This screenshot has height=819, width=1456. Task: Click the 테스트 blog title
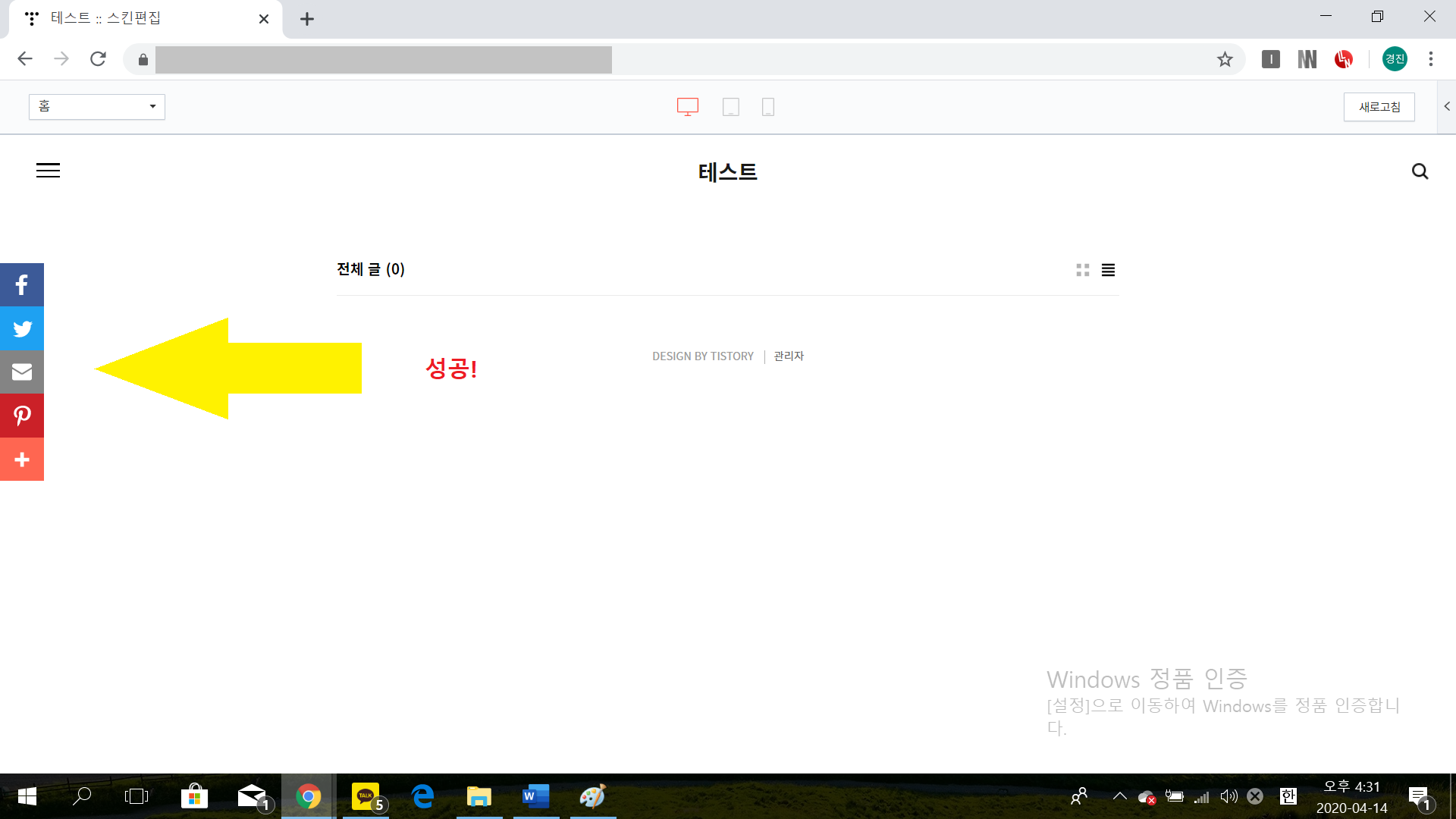727,172
